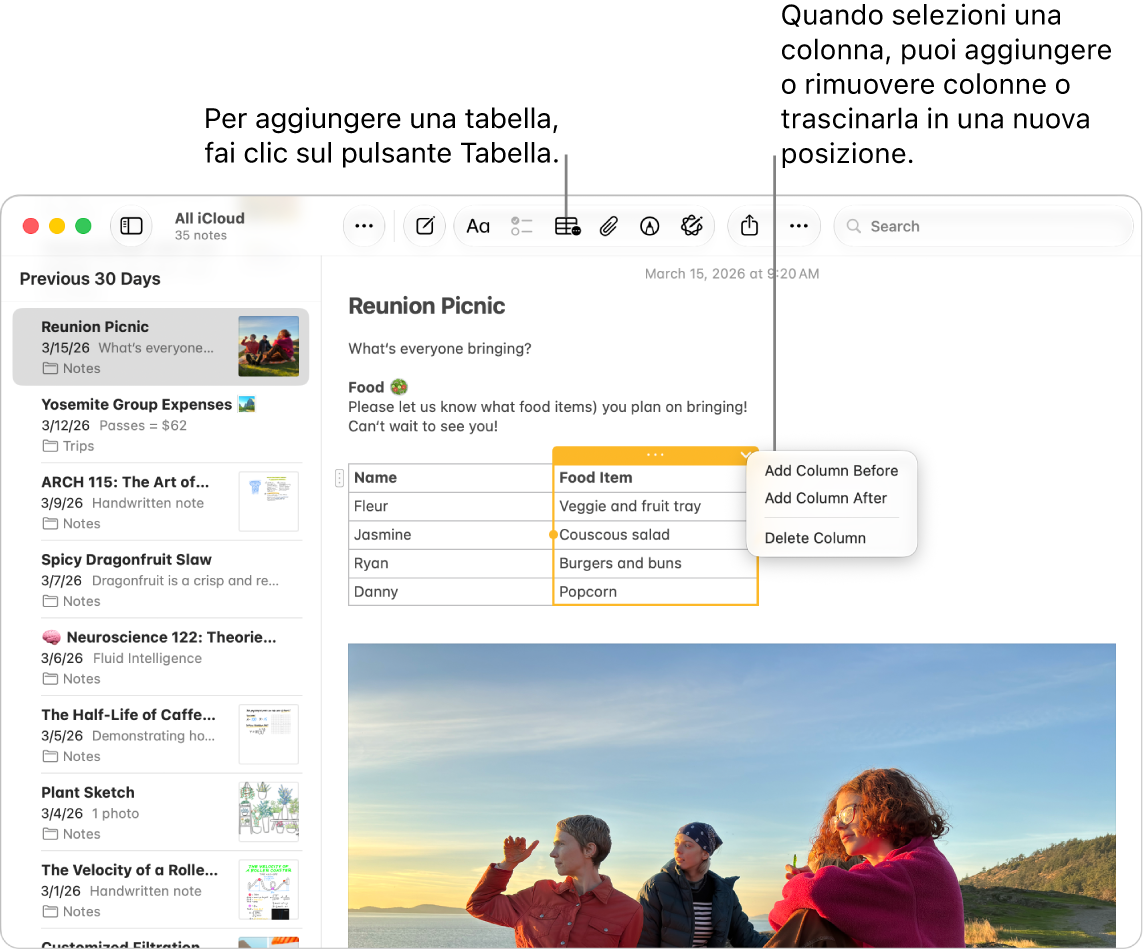Click the Search field
1146x952 pixels.
point(983,226)
